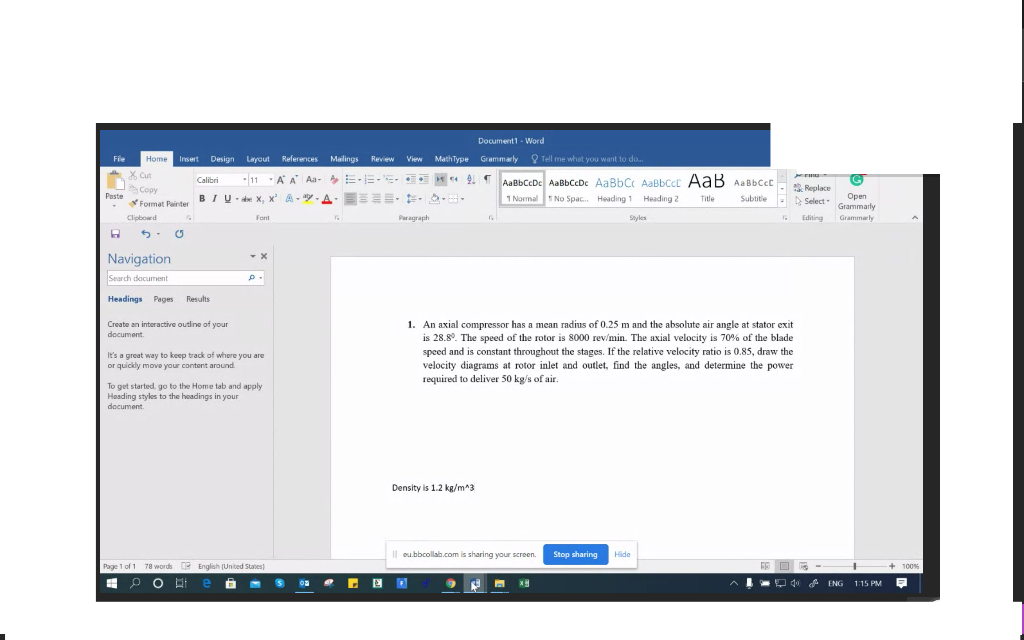
Task: Toggle the Navigation pane closed
Action: (x=263, y=256)
